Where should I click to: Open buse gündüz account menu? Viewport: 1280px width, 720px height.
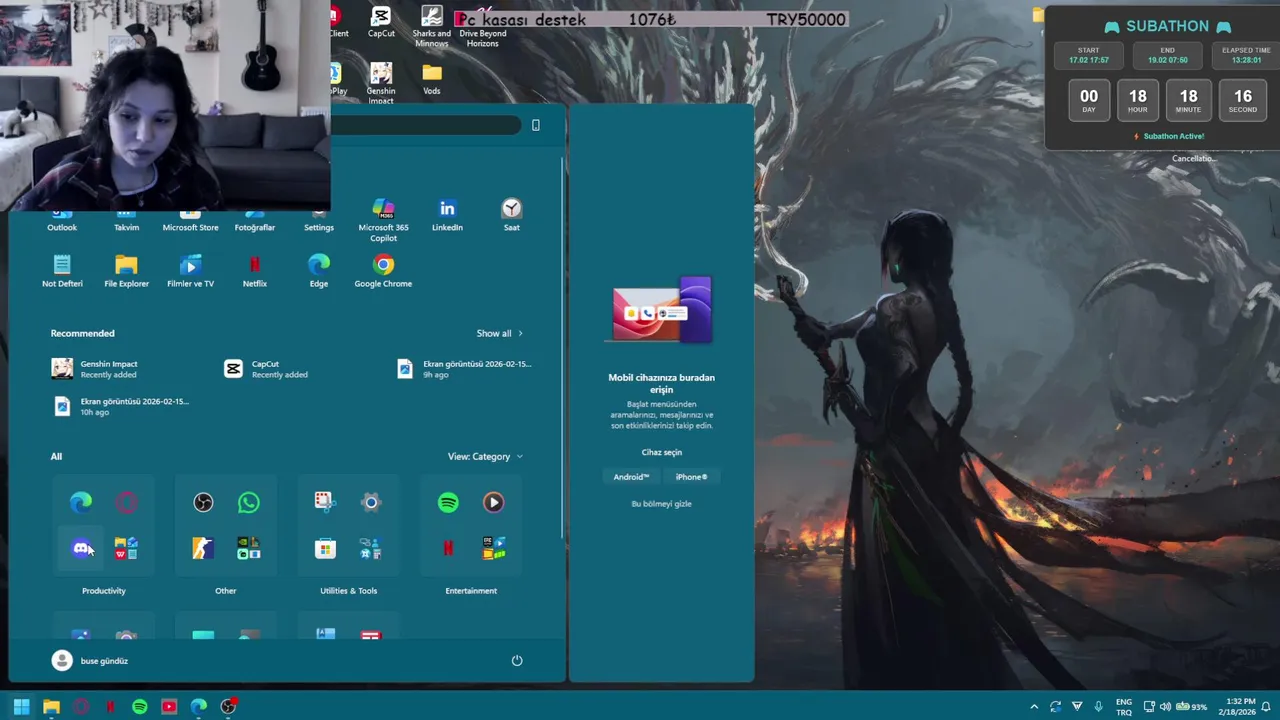90,660
